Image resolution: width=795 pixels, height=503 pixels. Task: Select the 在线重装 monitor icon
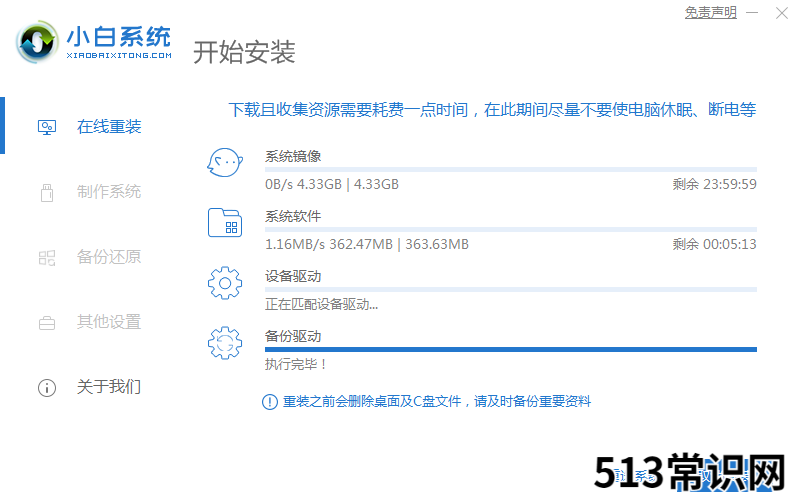[47, 127]
